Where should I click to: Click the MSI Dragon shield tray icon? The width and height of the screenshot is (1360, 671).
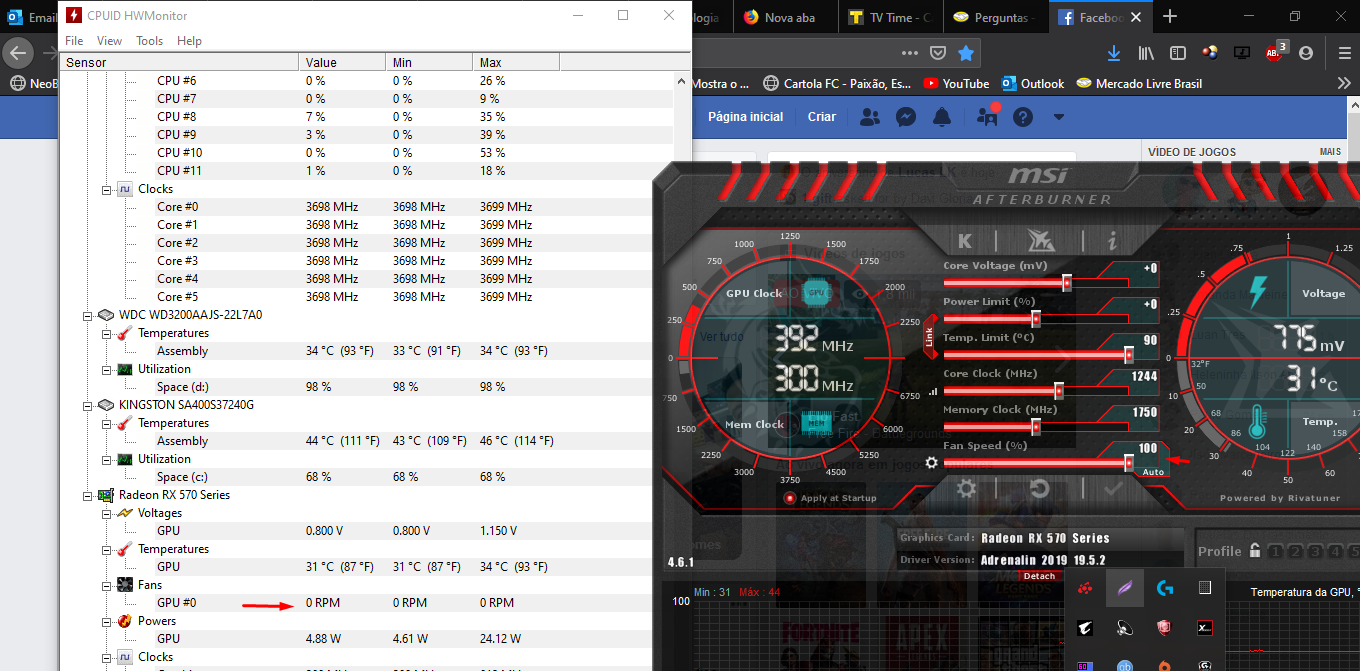1165,628
